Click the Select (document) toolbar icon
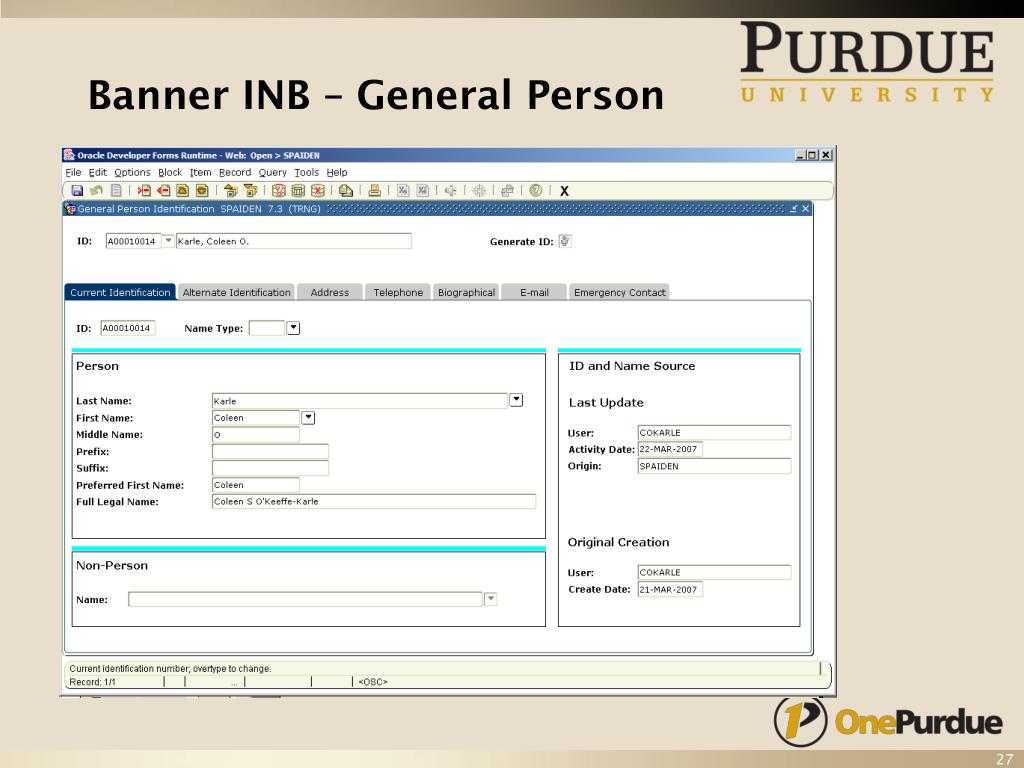This screenshot has height=768, width=1024. pyautogui.click(x=116, y=191)
